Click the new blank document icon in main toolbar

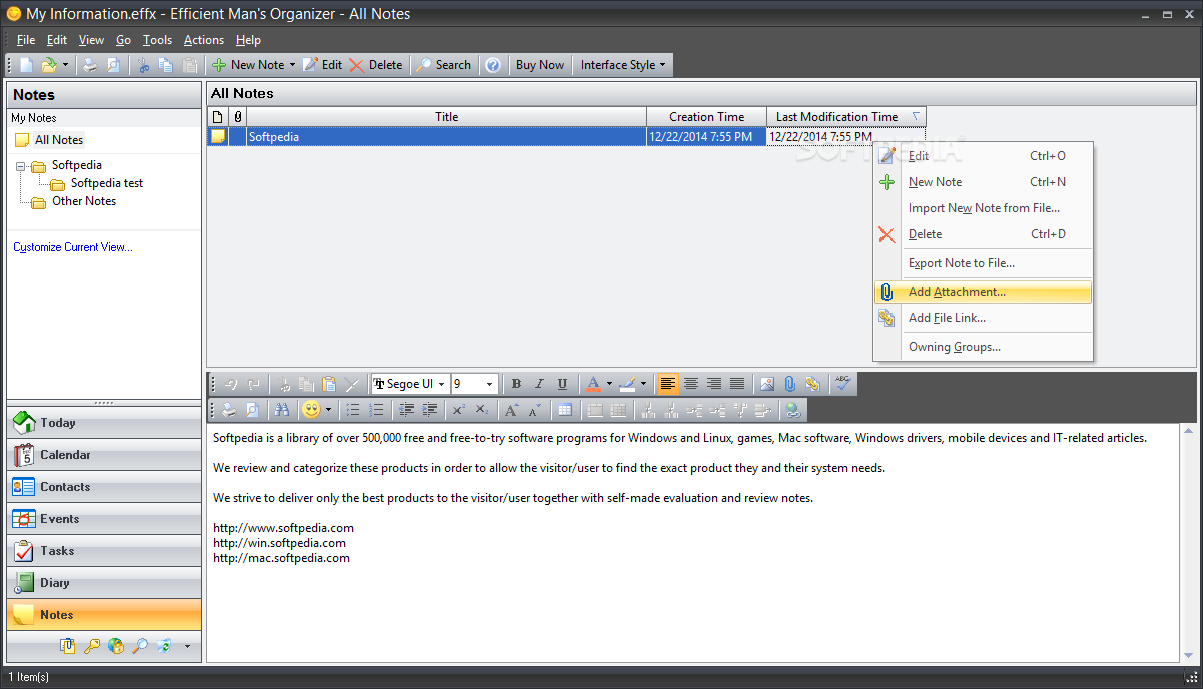pyautogui.click(x=27, y=65)
